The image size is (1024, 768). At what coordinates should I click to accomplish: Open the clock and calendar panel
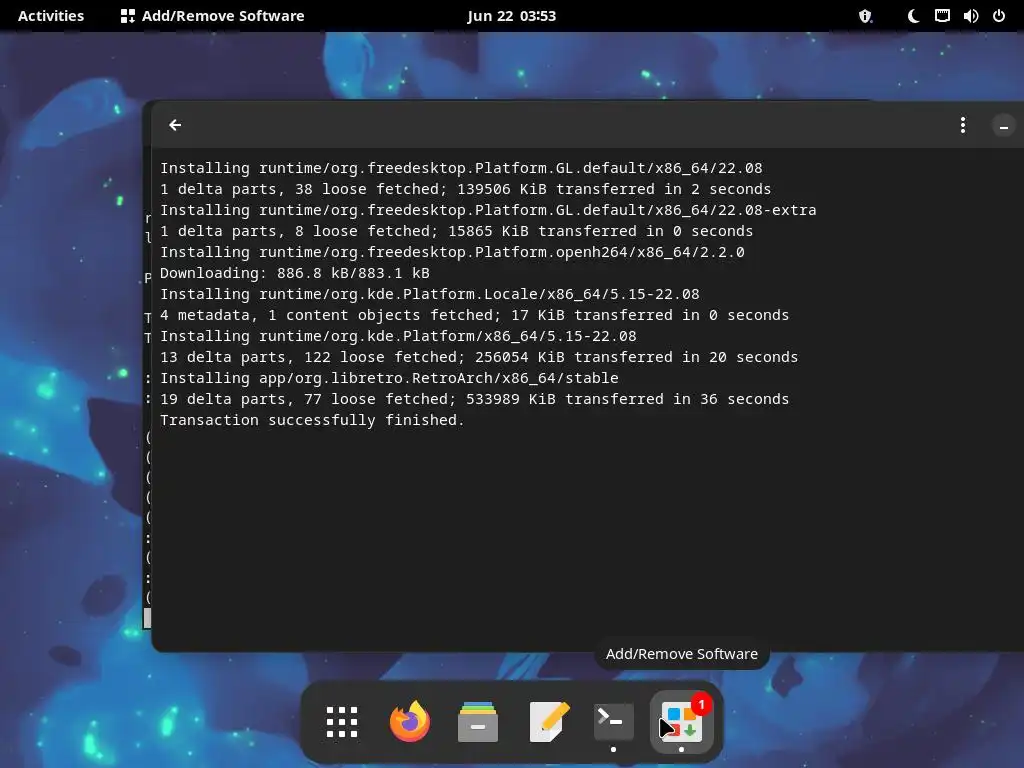[511, 16]
